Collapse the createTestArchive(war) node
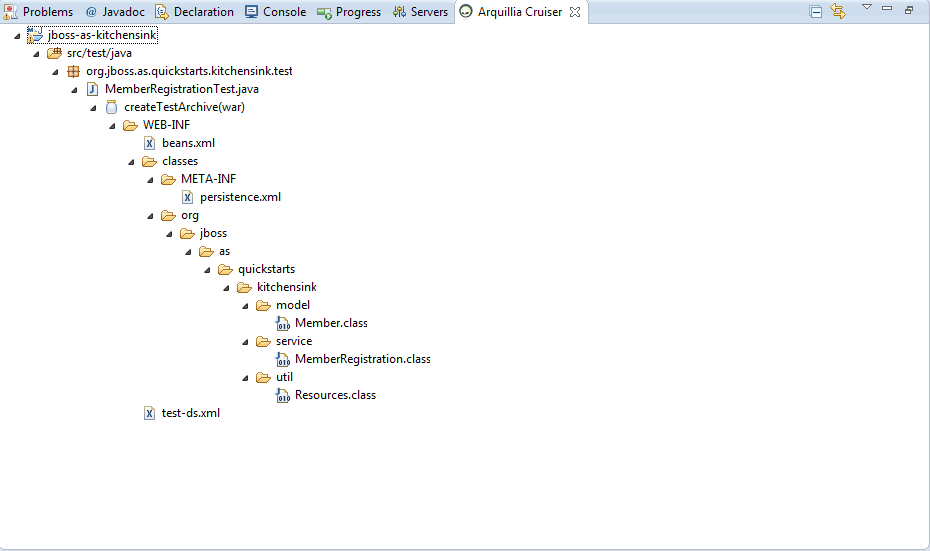The height and width of the screenshot is (551, 930). 93,108
